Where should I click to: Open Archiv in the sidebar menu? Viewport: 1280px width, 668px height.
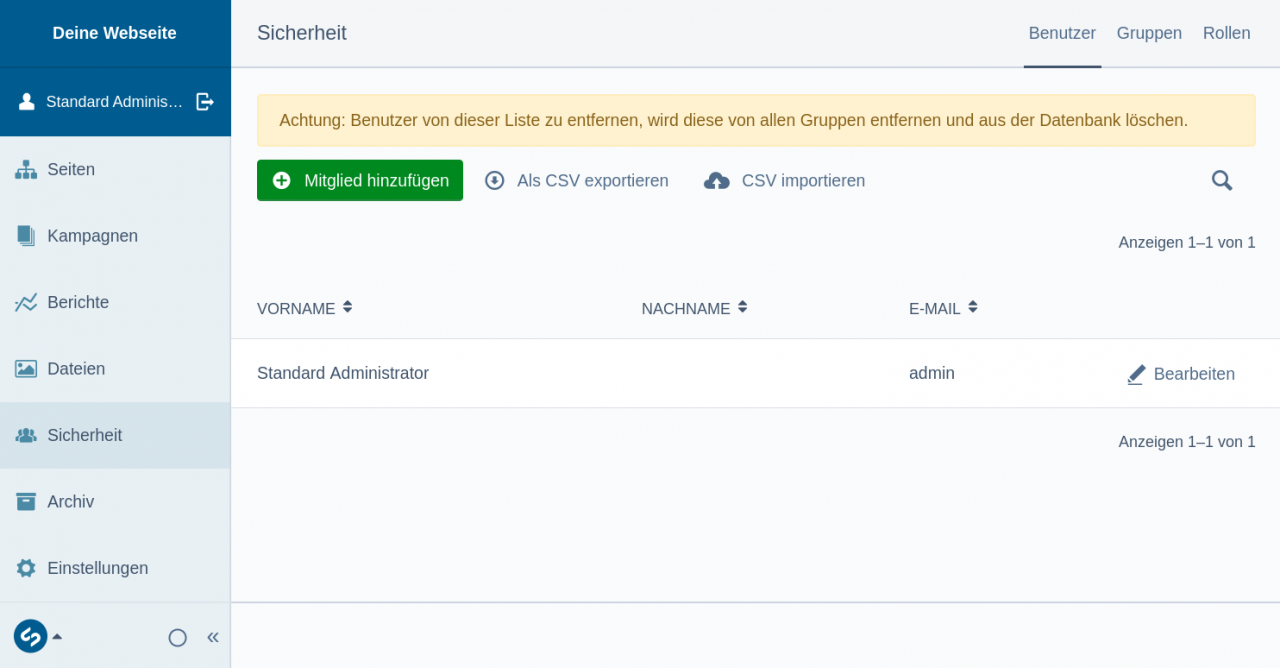click(x=115, y=501)
